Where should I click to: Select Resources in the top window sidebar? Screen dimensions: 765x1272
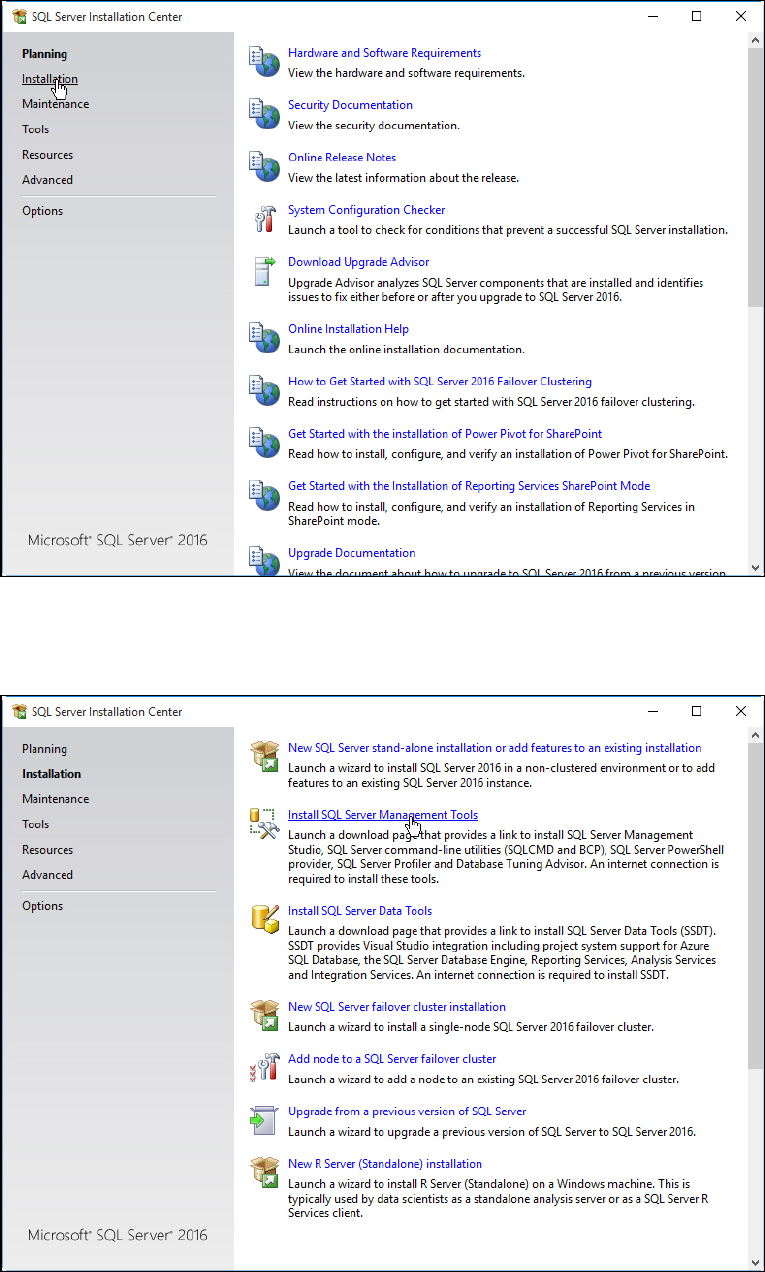(47, 155)
